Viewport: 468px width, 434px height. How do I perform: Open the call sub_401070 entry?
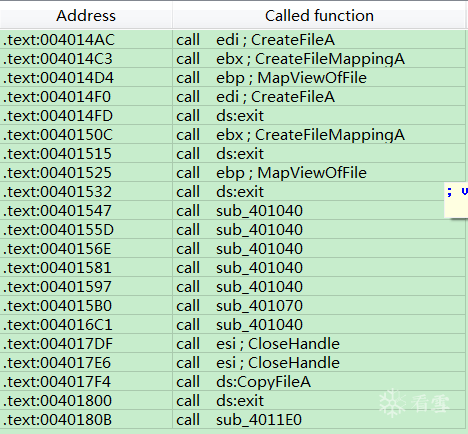239,306
